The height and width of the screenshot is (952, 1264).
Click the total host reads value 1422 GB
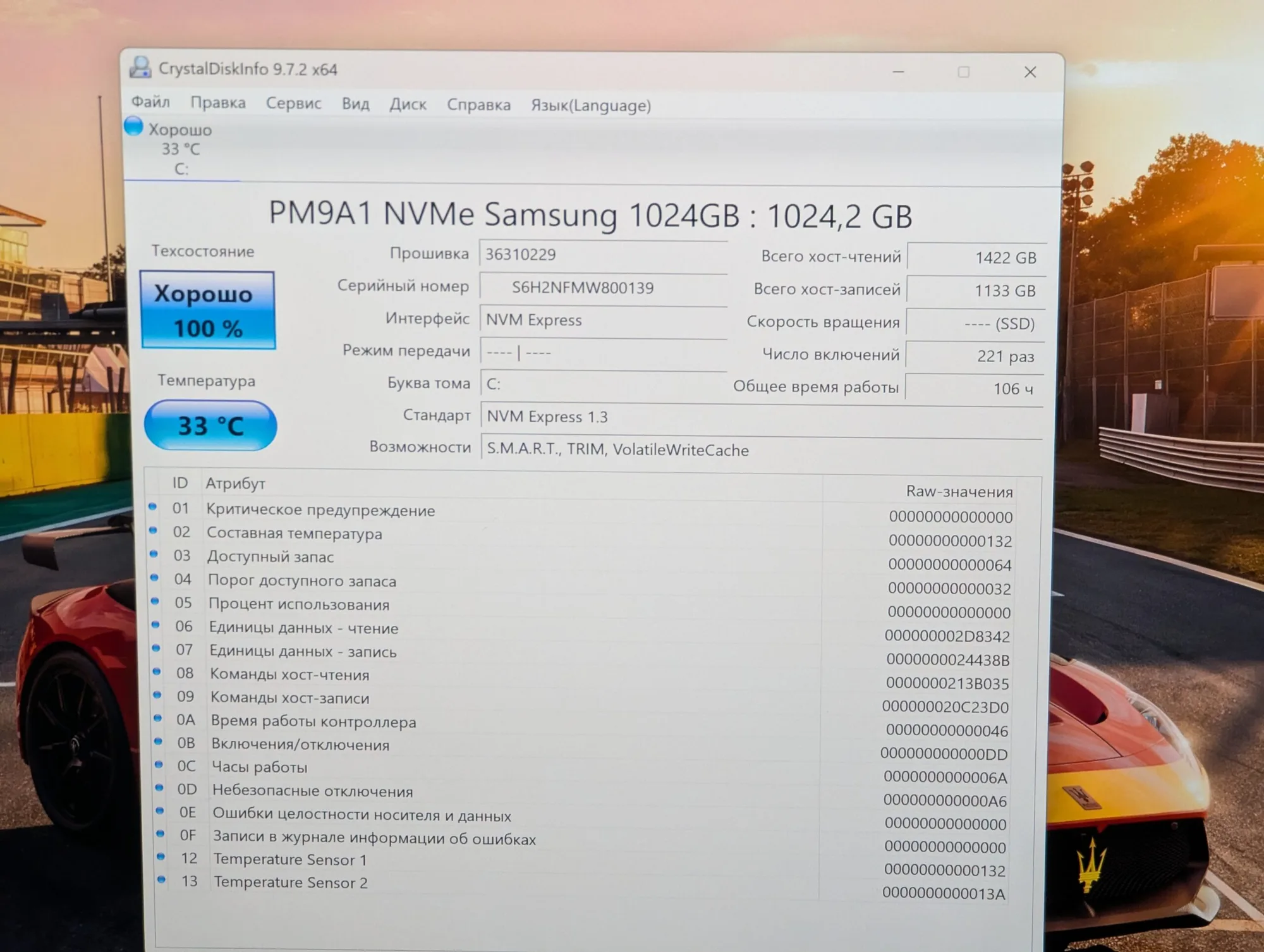[976, 257]
